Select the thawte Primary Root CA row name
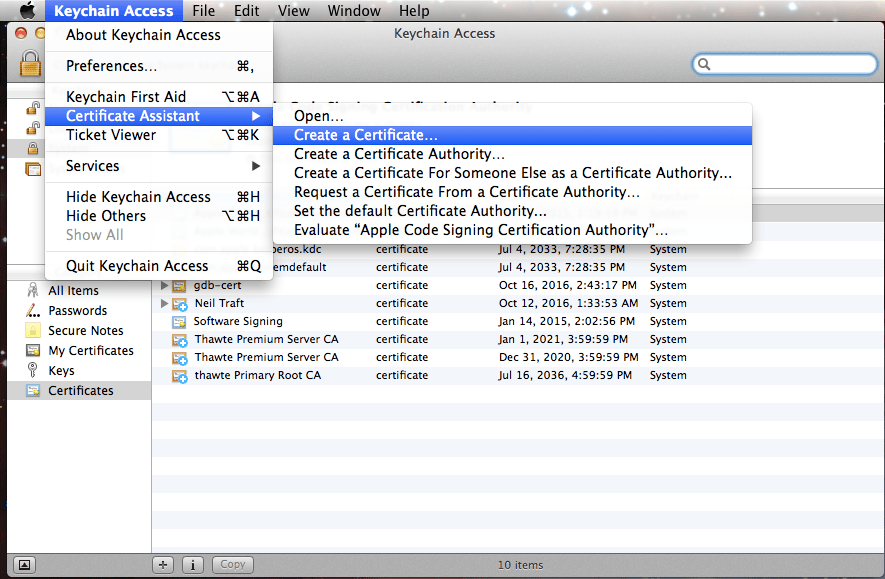Viewport: 885px width, 579px height. tap(257, 375)
